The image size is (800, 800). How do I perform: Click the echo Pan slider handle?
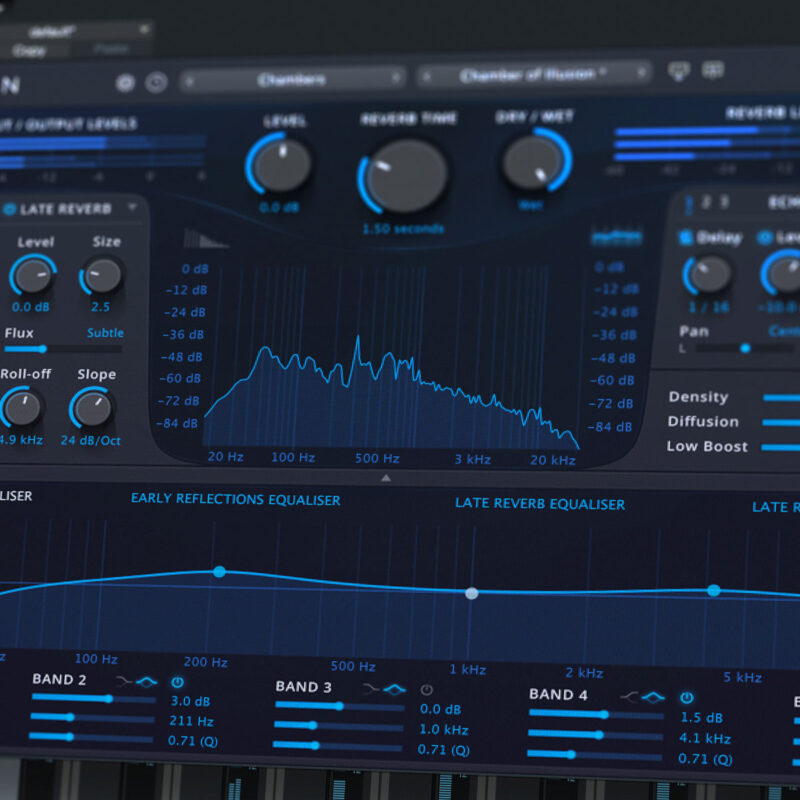pos(745,348)
